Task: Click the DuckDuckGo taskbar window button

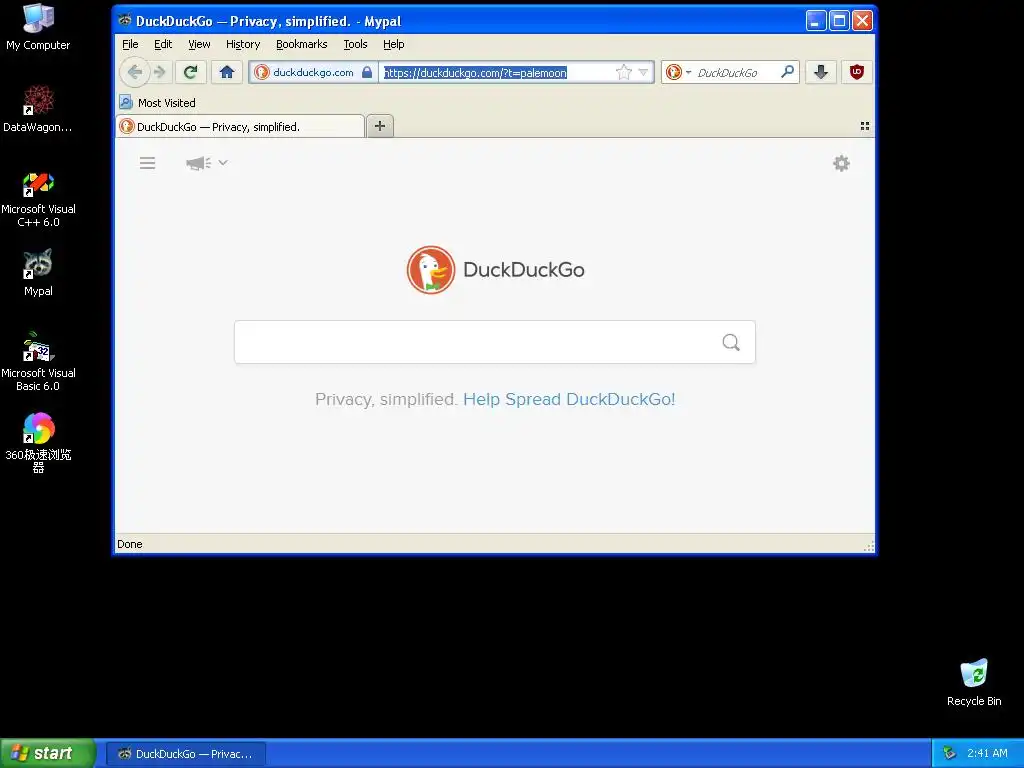Action: 186,754
